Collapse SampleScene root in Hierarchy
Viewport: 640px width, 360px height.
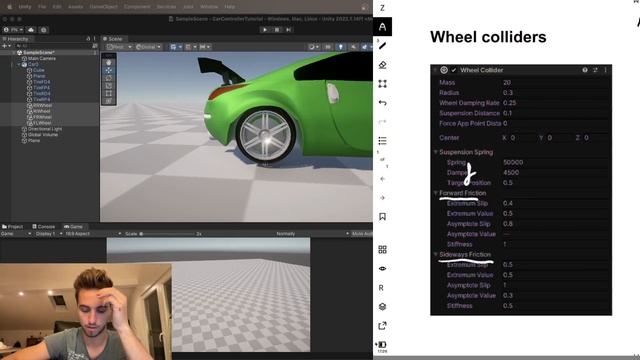point(13,53)
